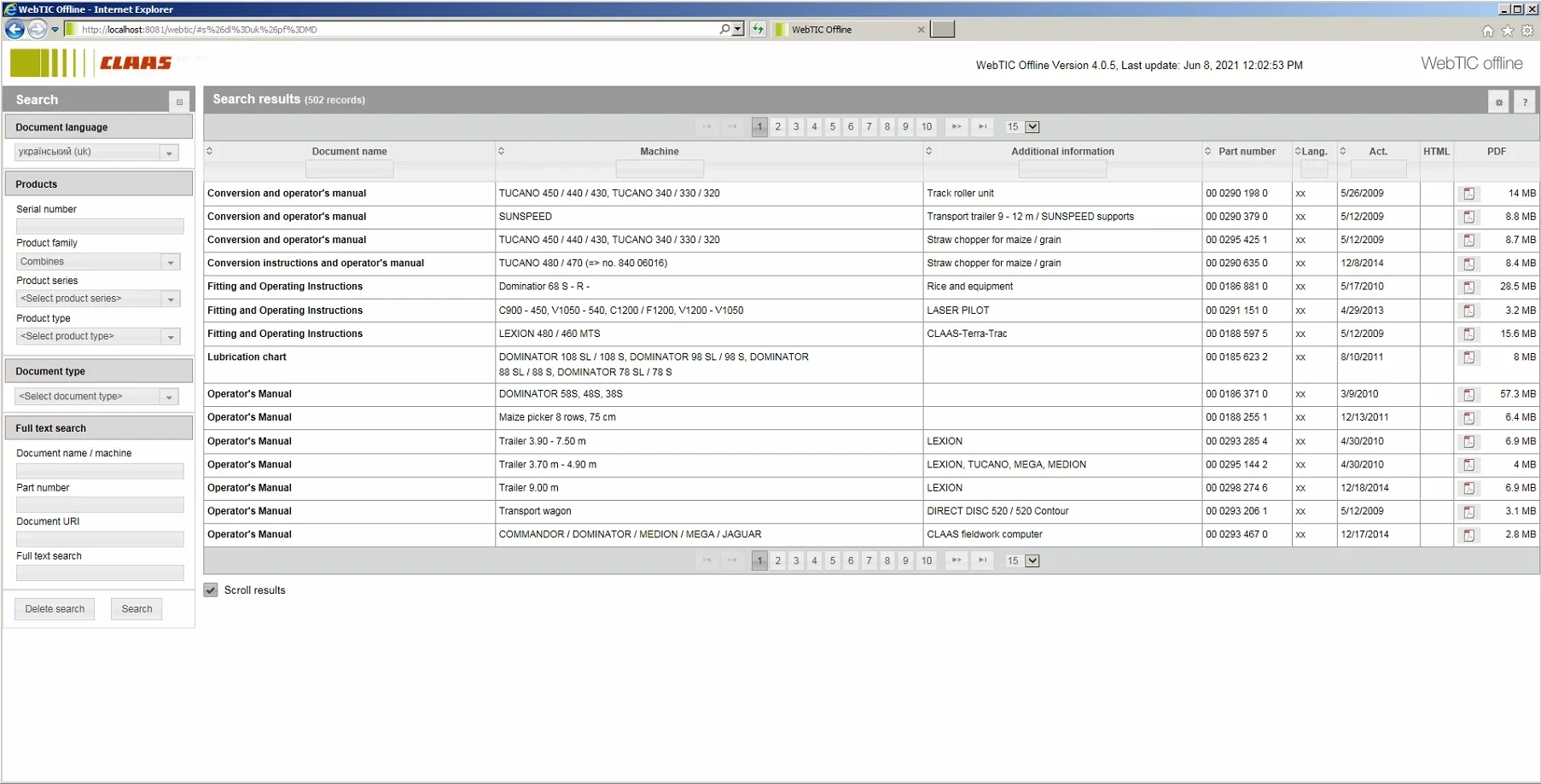Open PDF for CLAAS fieldwork computer manual

pos(1468,535)
